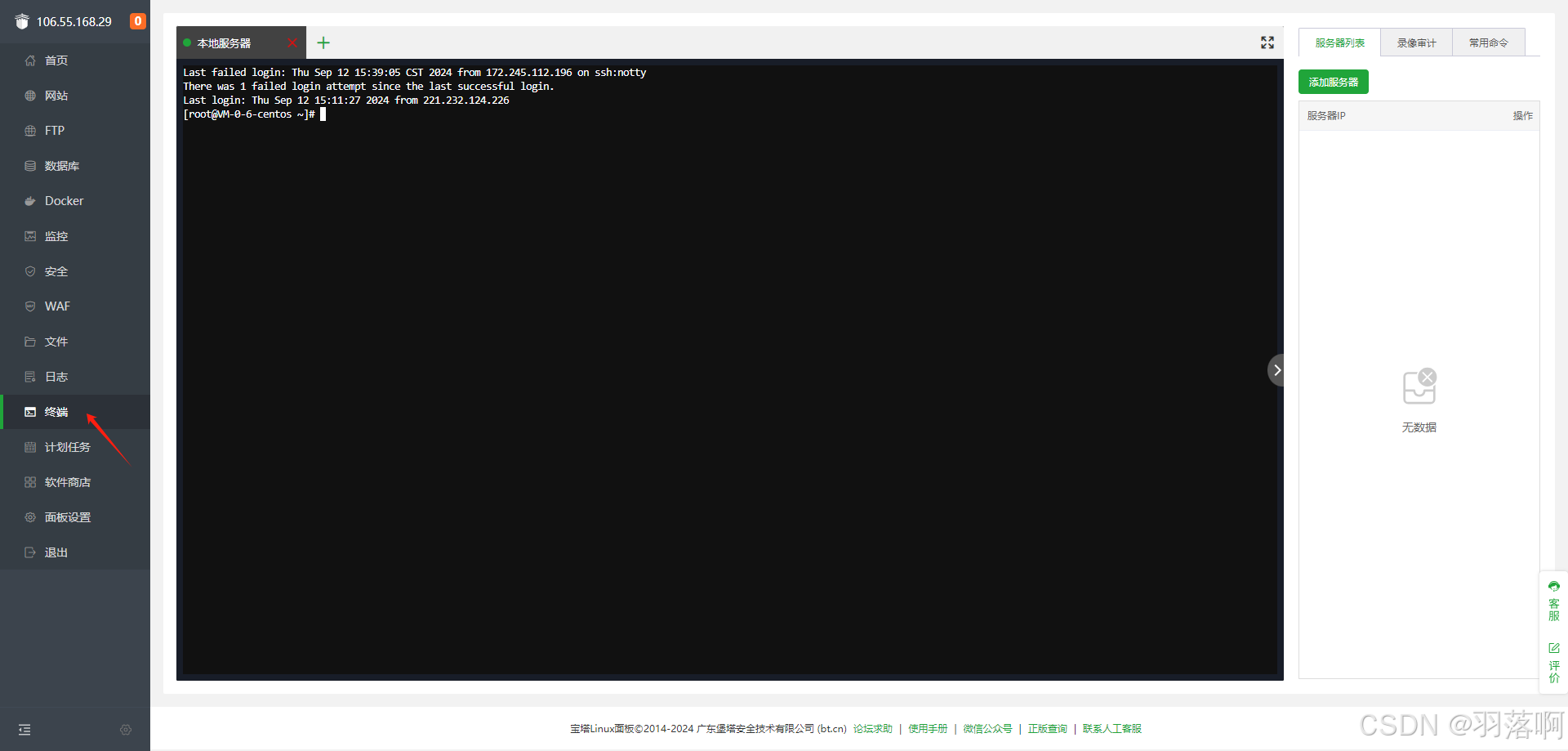Click the 监控 monitor icon
The height and width of the screenshot is (751, 1568).
click(x=30, y=236)
